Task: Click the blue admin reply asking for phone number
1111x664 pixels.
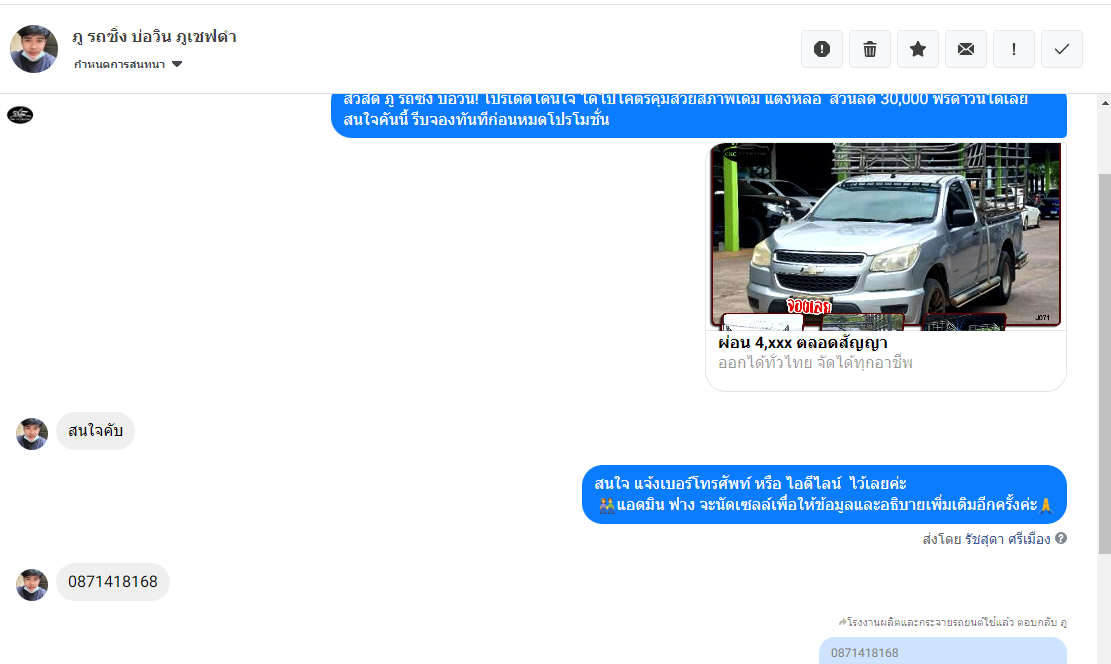Action: (824, 494)
